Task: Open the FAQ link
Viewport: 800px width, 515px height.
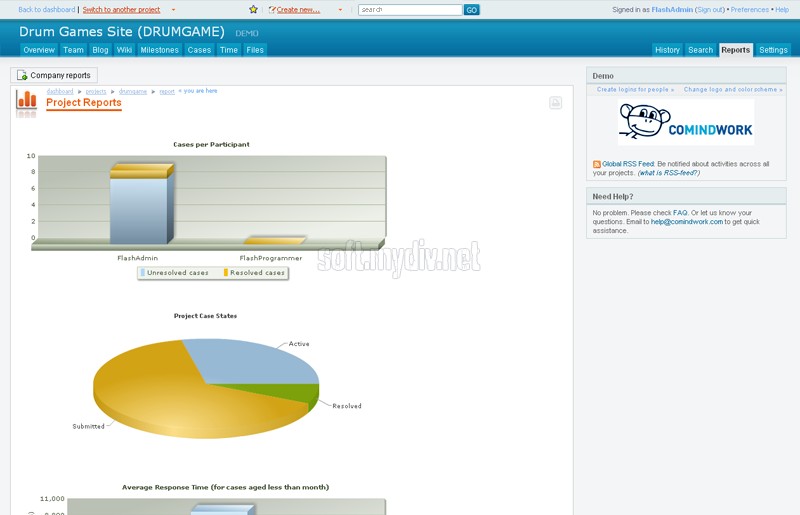Action: 680,213
